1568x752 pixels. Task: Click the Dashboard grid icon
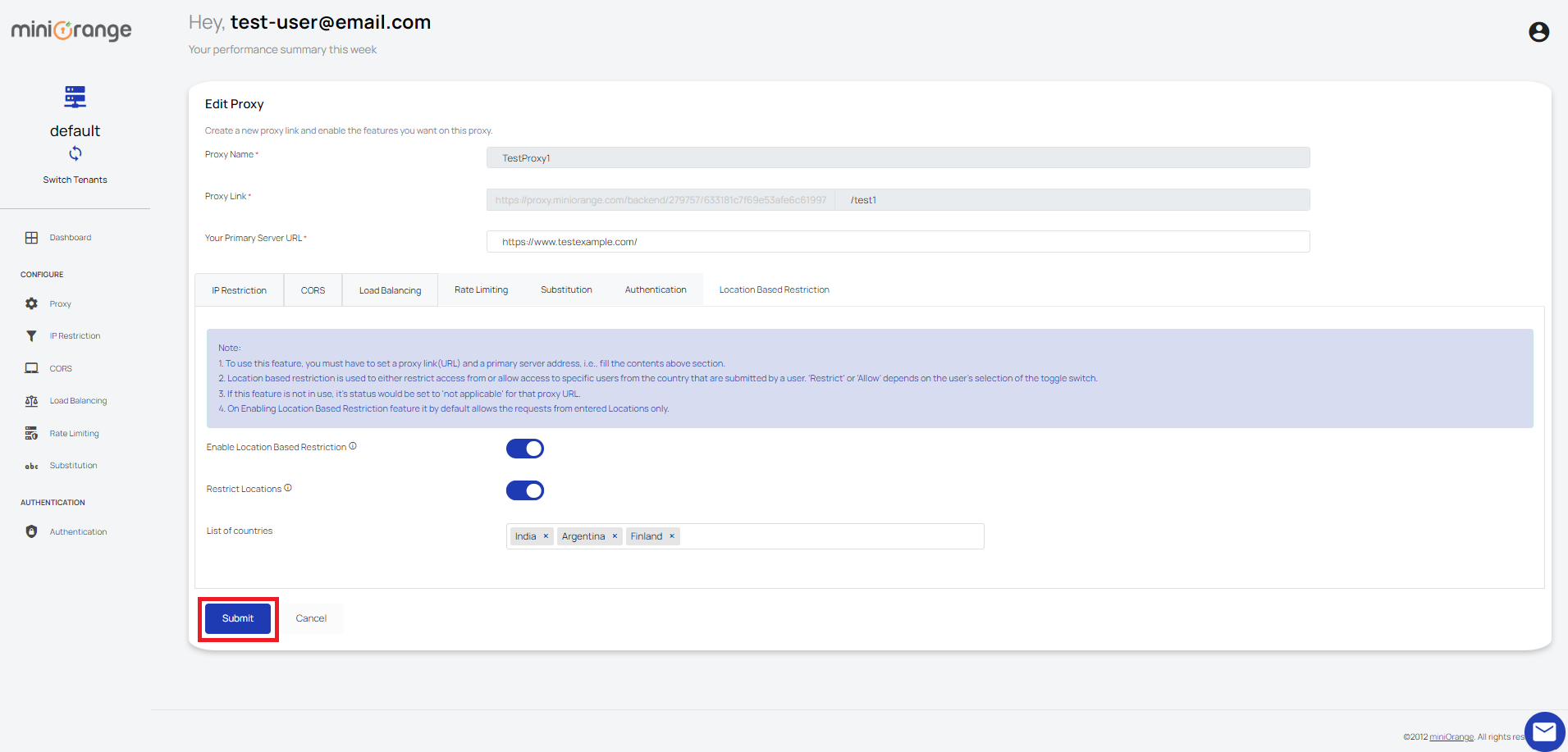(x=31, y=238)
